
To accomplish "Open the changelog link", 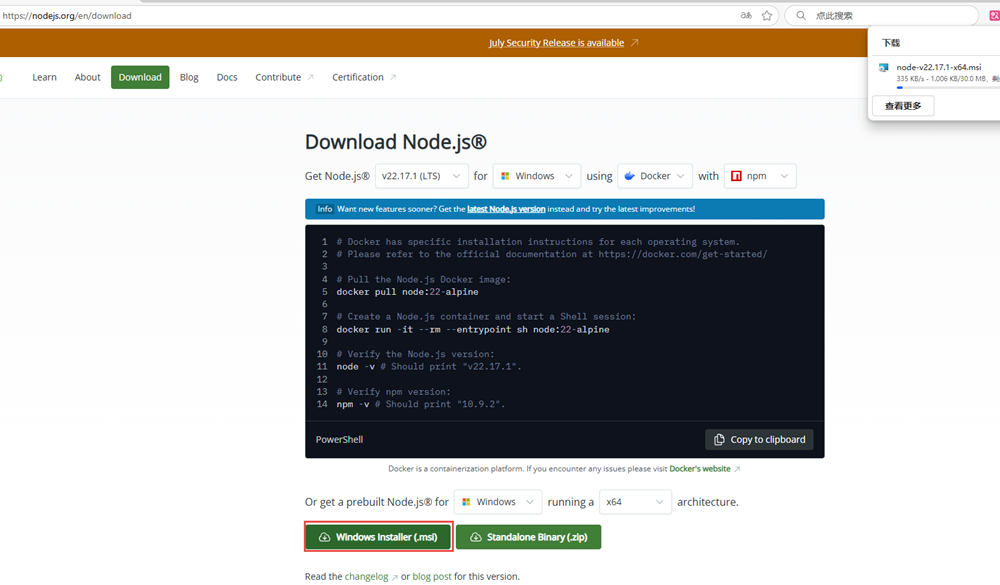I will click(366, 577).
